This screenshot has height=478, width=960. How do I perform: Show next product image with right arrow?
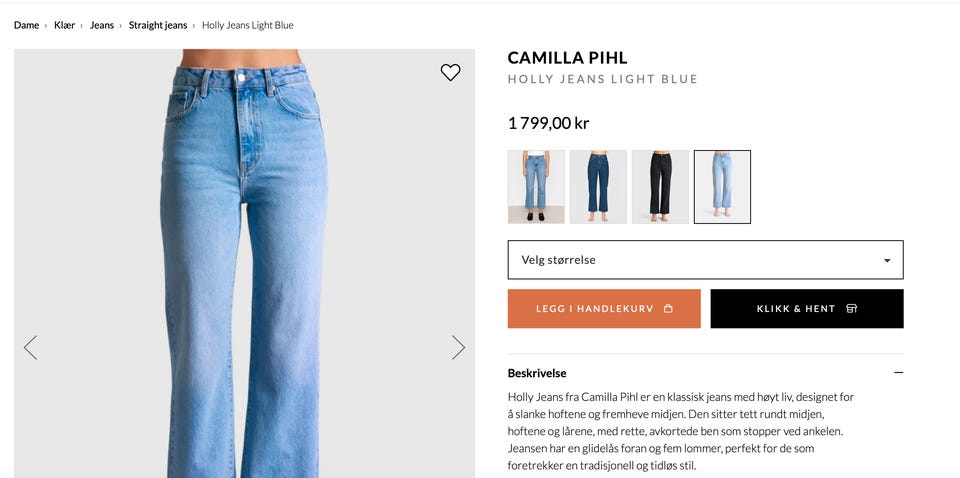click(x=458, y=347)
